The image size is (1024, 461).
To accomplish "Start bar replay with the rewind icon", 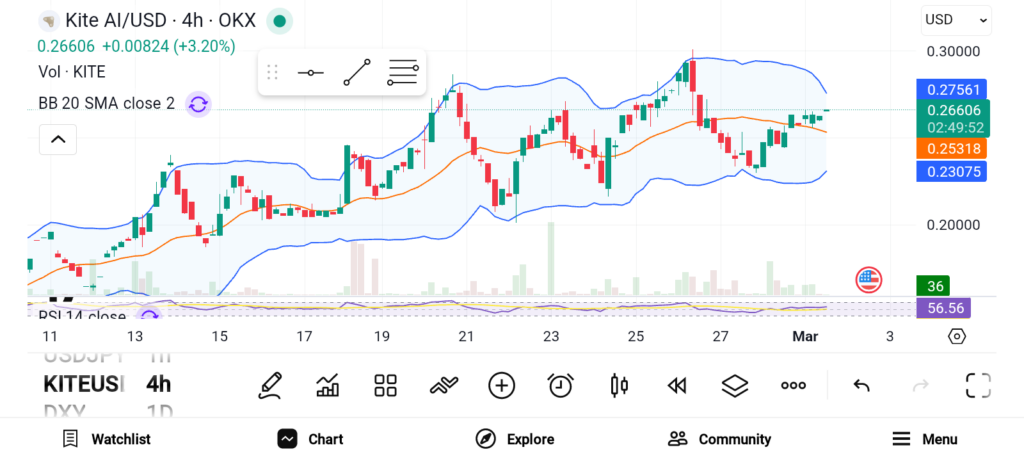I will pyautogui.click(x=677, y=385).
